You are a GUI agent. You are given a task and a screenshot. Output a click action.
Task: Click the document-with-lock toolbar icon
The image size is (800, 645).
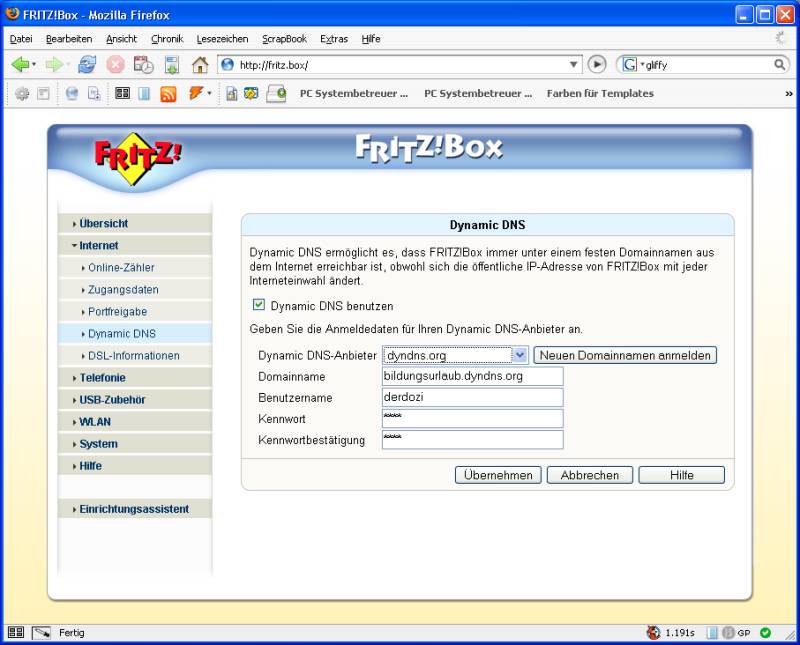232,93
